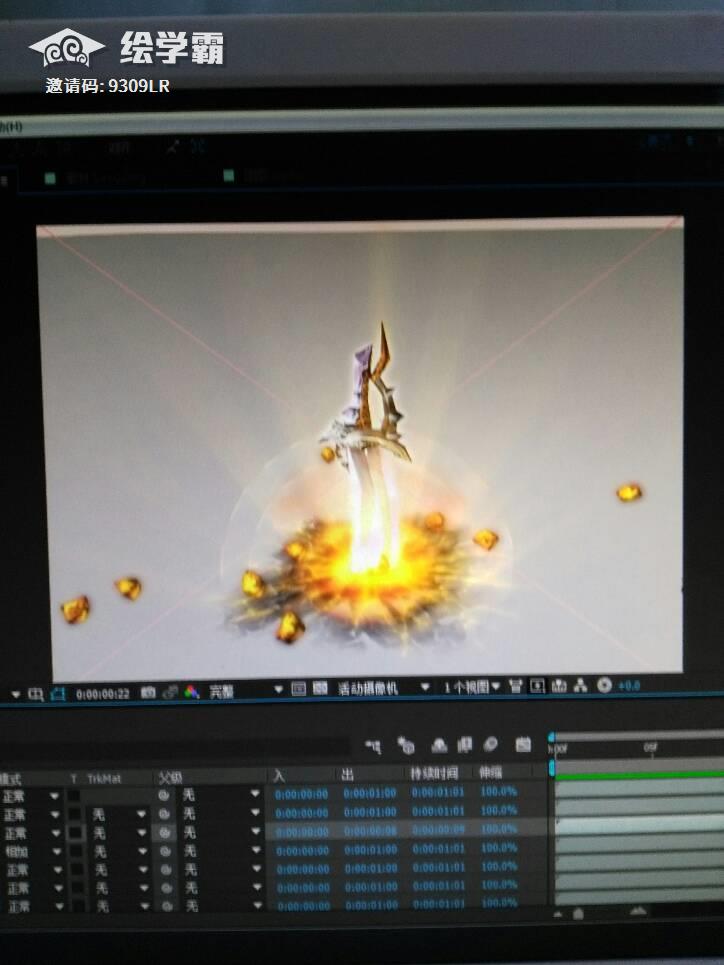Click the TrkMat column header
Screen dimensions: 724x965
[103, 779]
